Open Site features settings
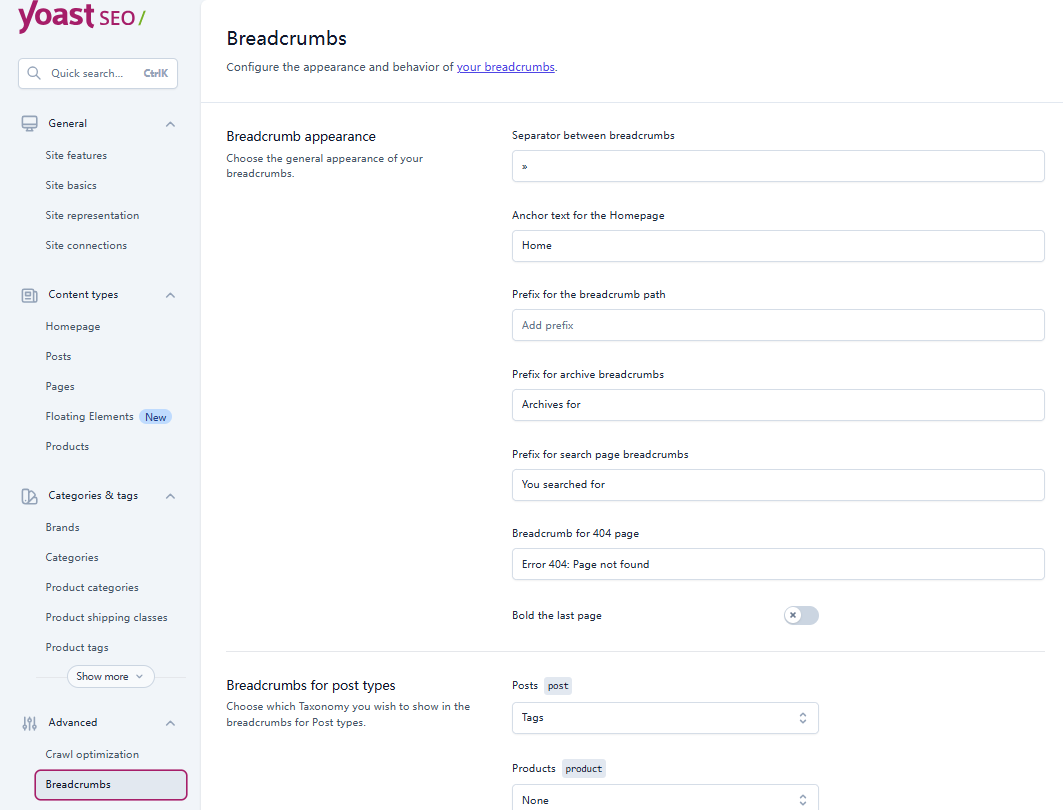Image resolution: width=1063 pixels, height=810 pixels. click(76, 156)
